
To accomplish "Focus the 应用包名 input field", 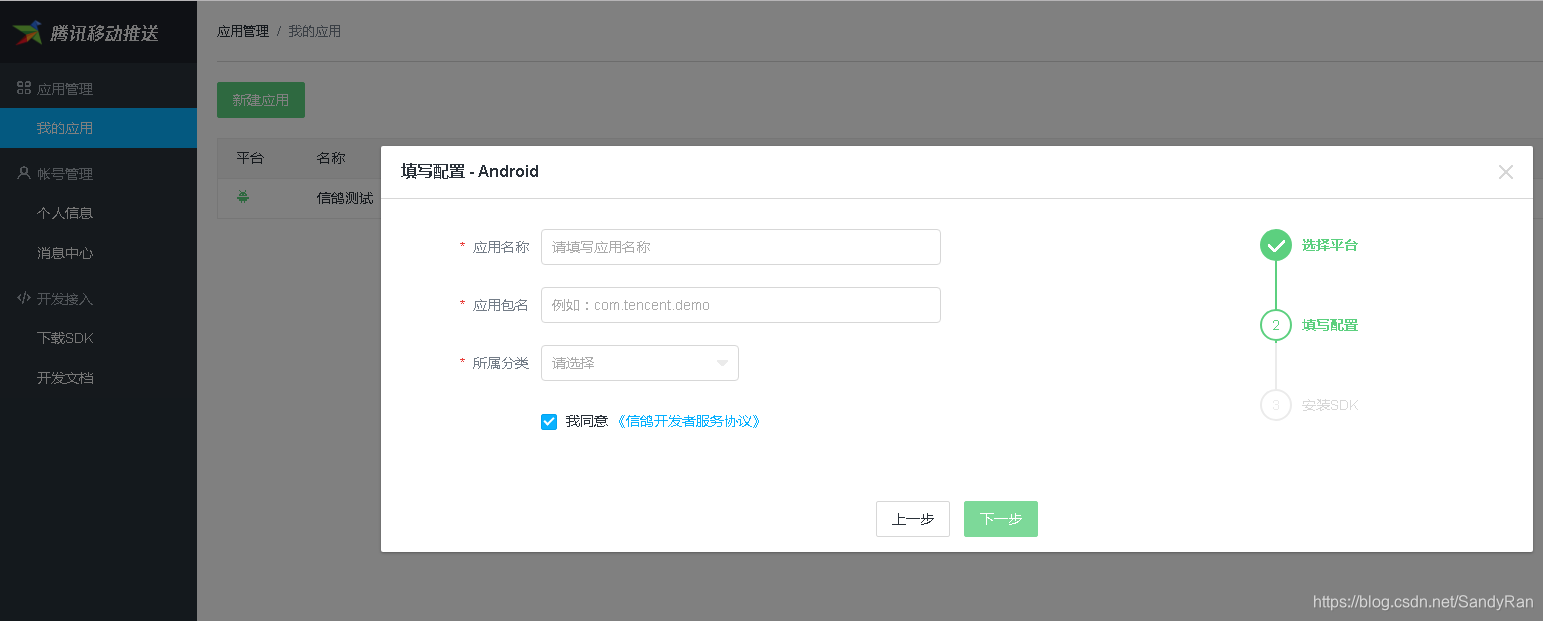I will click(741, 305).
